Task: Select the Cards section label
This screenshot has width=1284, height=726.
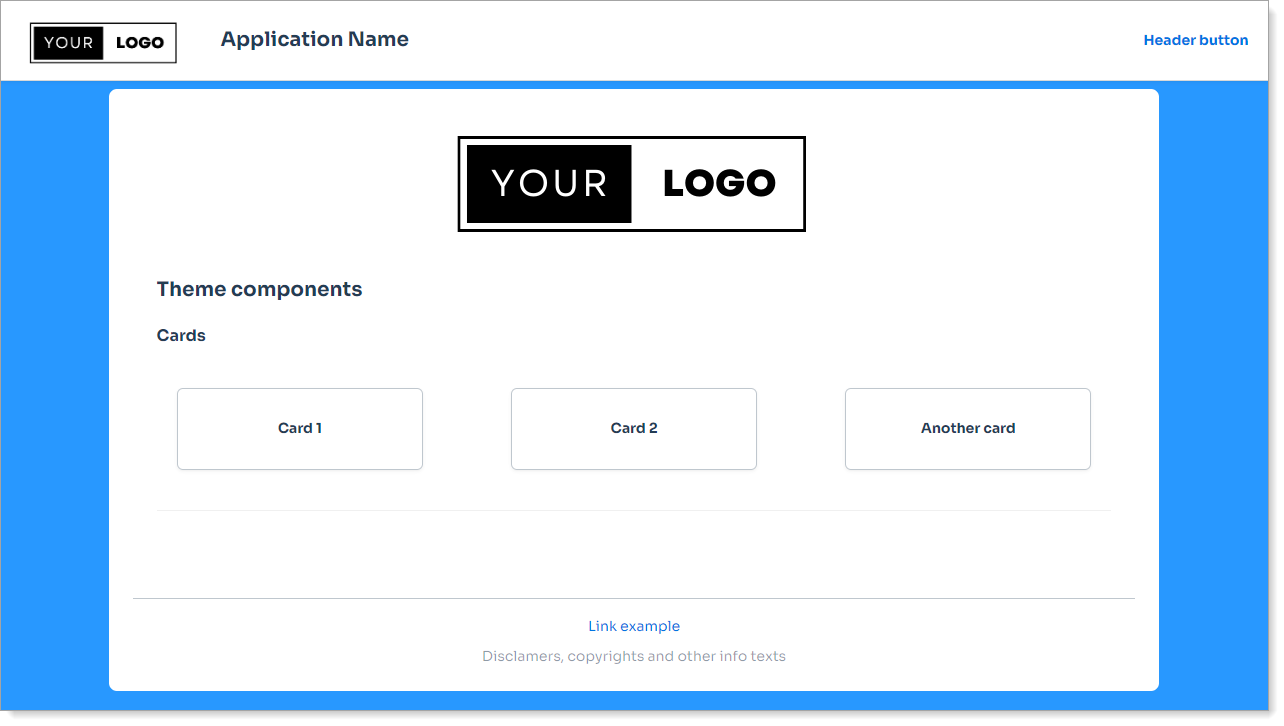Action: 181,335
